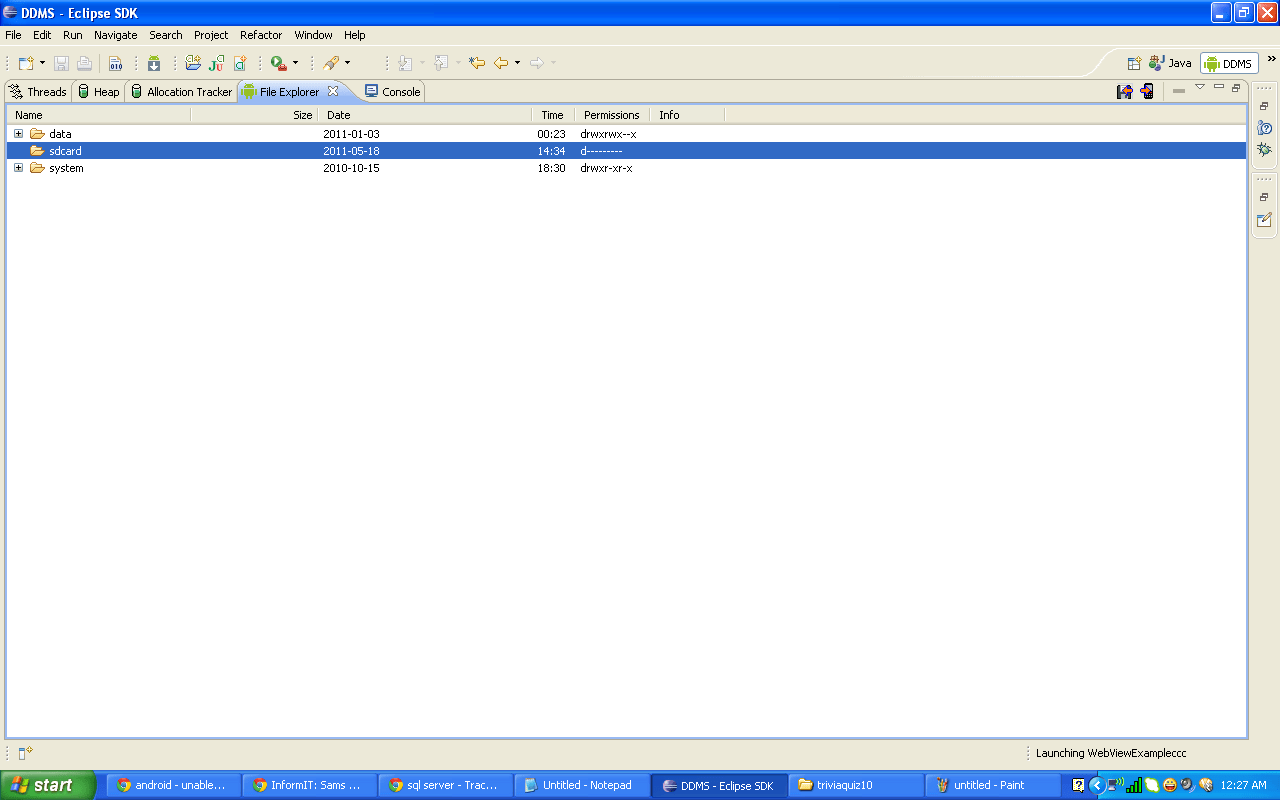Open the Help menu

click(355, 35)
